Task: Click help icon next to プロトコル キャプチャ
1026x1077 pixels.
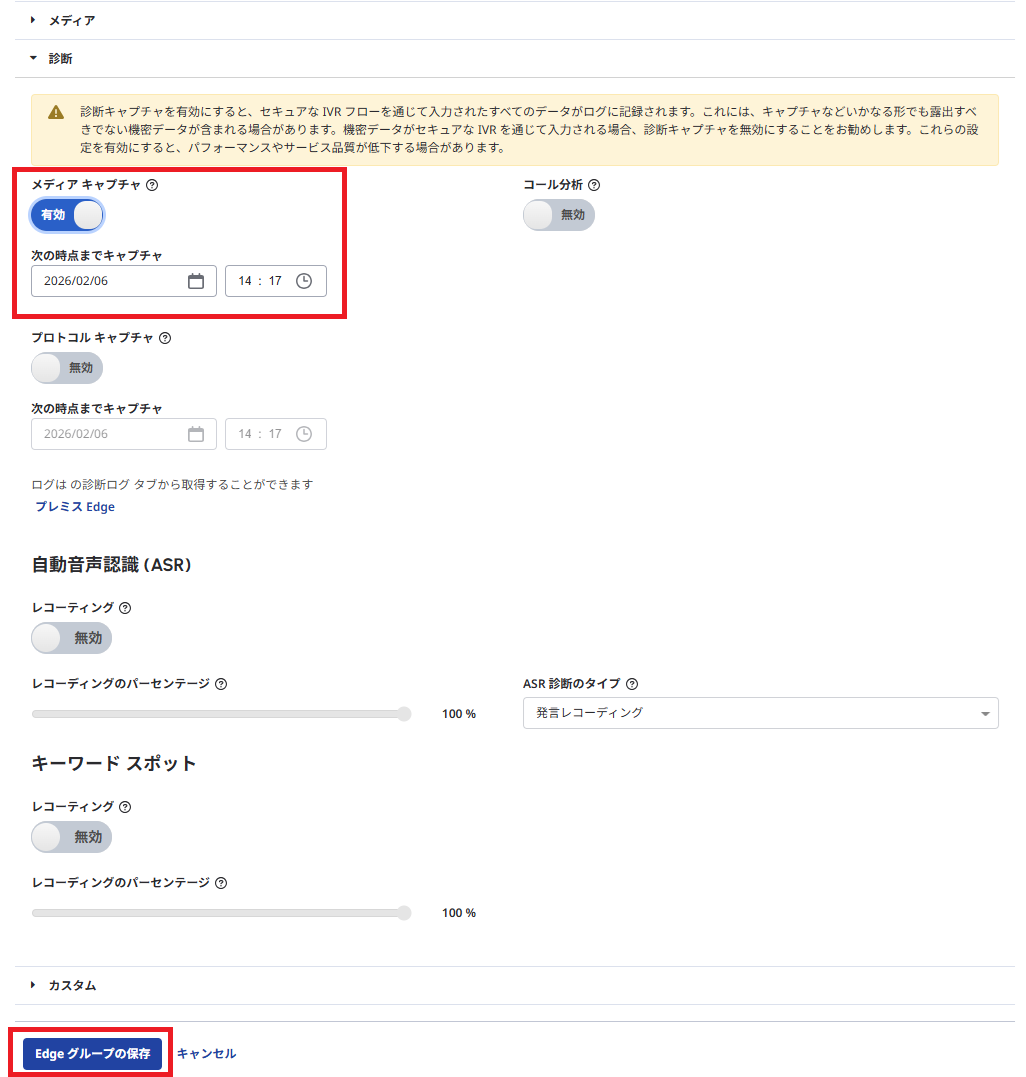Action: tap(165, 338)
